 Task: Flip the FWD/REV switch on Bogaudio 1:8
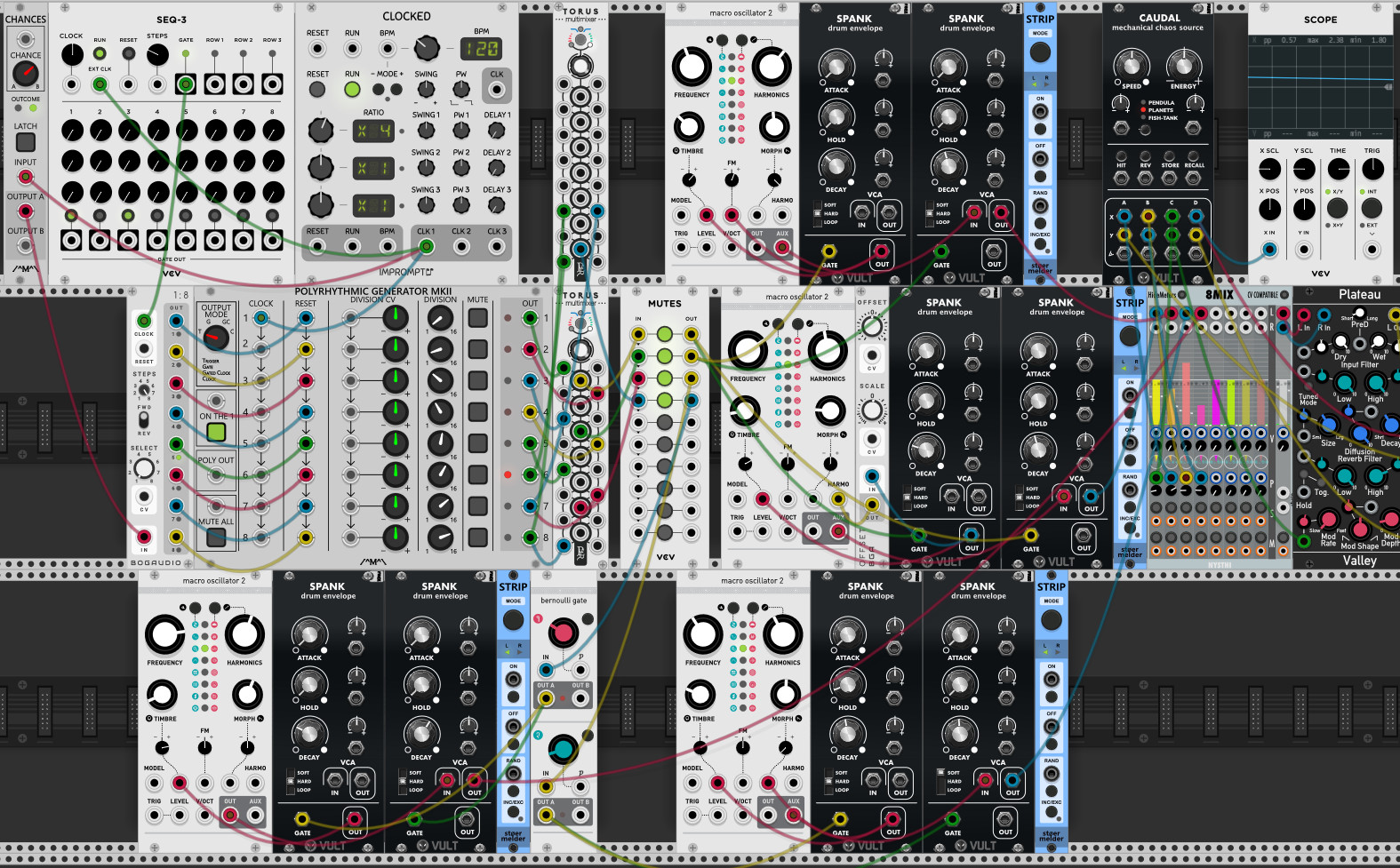click(x=144, y=419)
